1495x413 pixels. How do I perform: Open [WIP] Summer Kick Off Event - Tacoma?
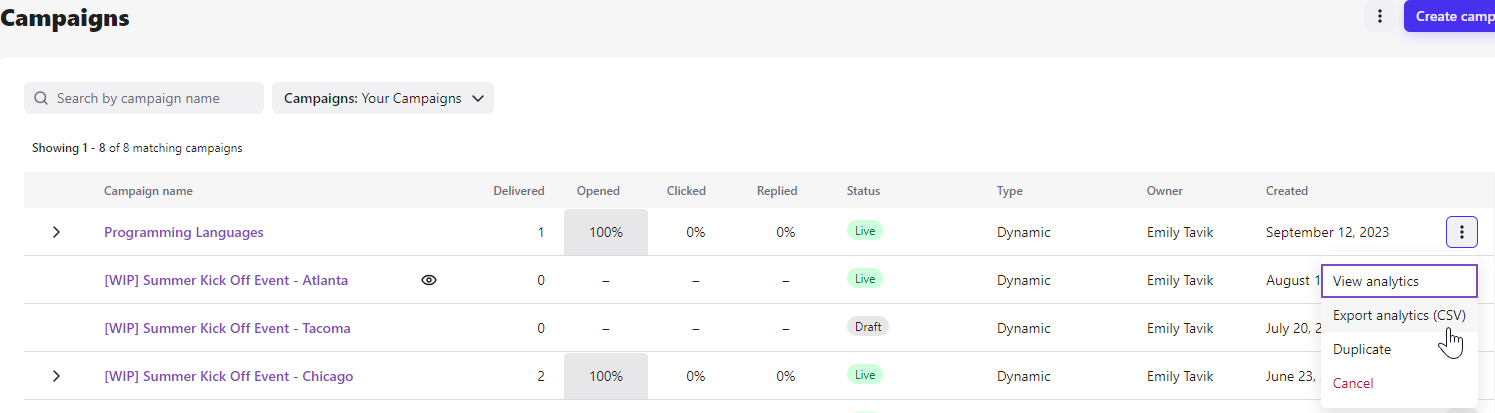click(227, 328)
